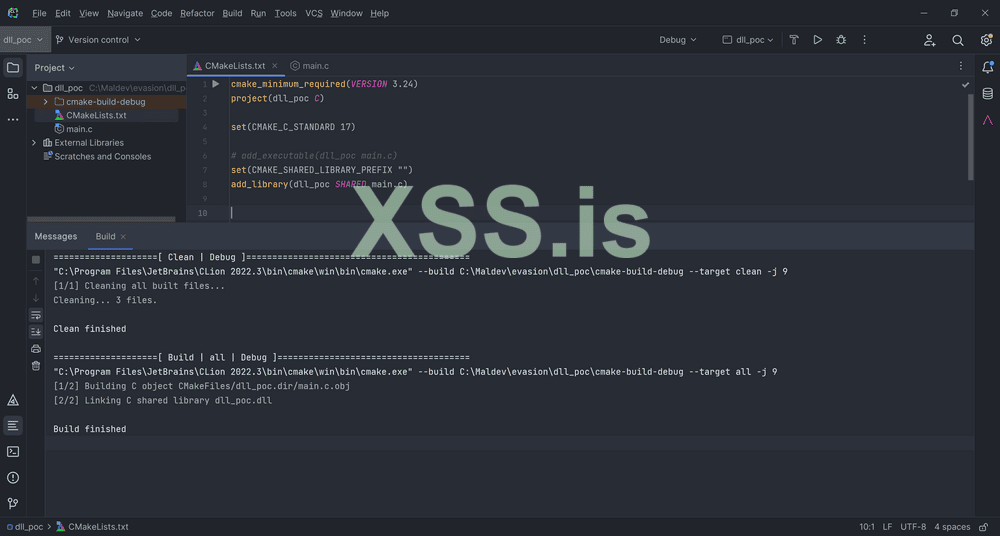Switch to the Messages tab
1000x536 pixels.
55,236
